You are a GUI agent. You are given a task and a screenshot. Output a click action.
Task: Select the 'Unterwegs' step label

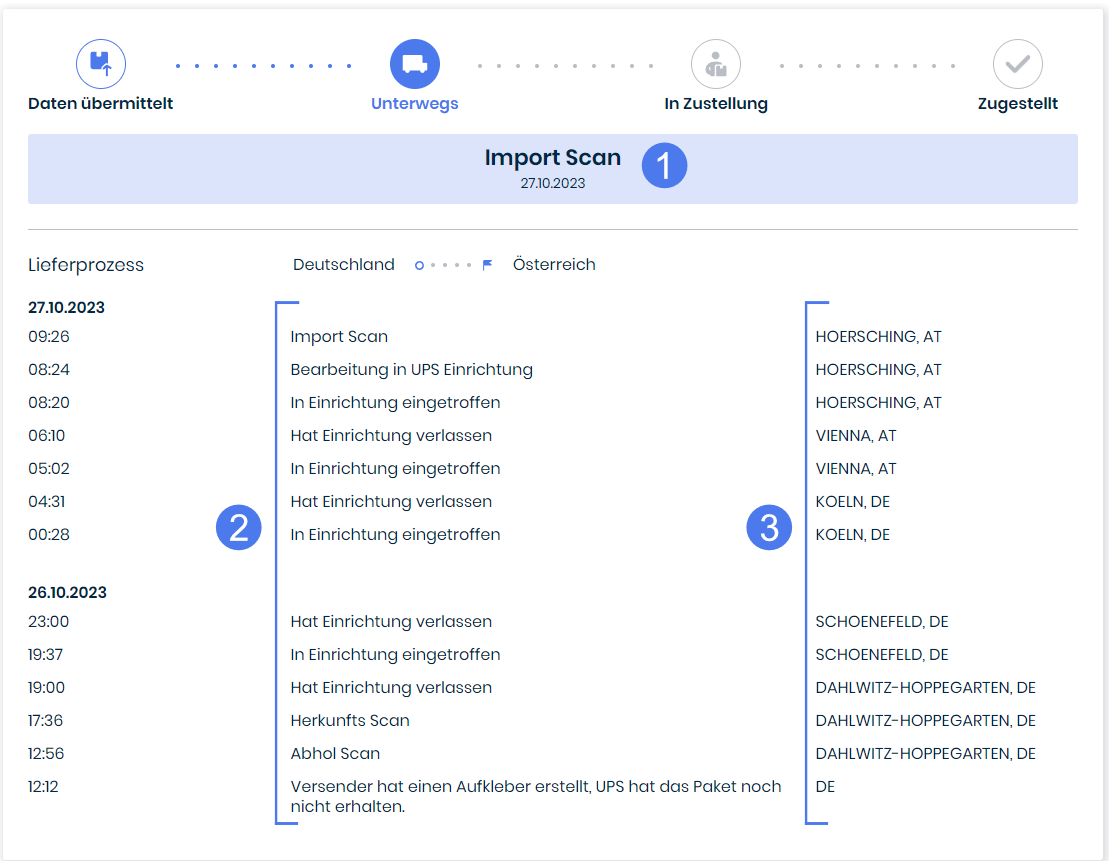pyautogui.click(x=414, y=104)
